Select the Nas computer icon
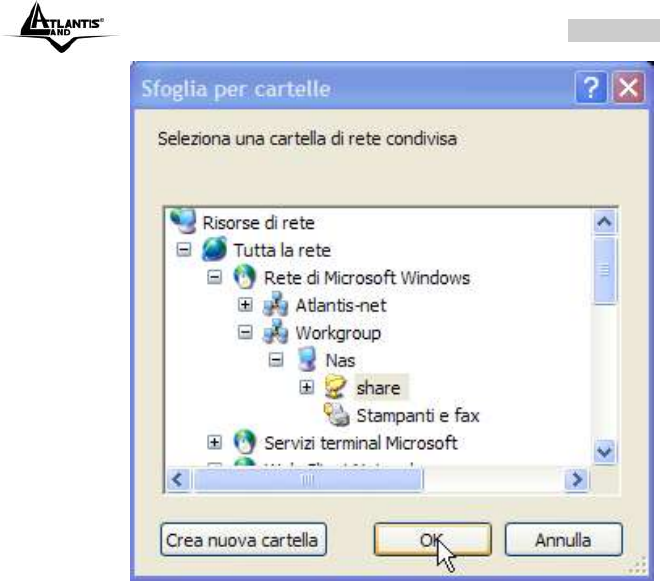This screenshot has width=660, height=581. pyautogui.click(x=306, y=359)
